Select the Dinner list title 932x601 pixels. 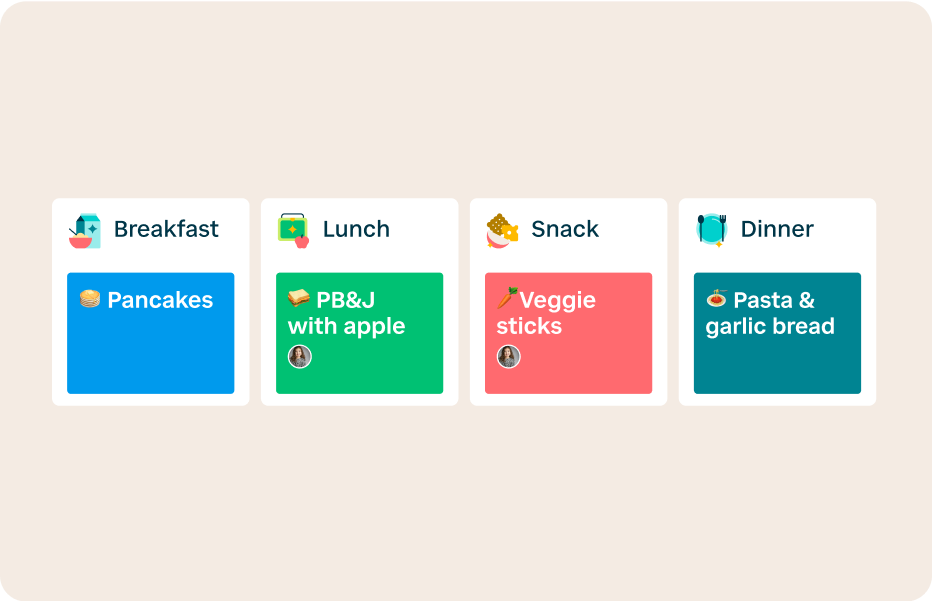[777, 229]
